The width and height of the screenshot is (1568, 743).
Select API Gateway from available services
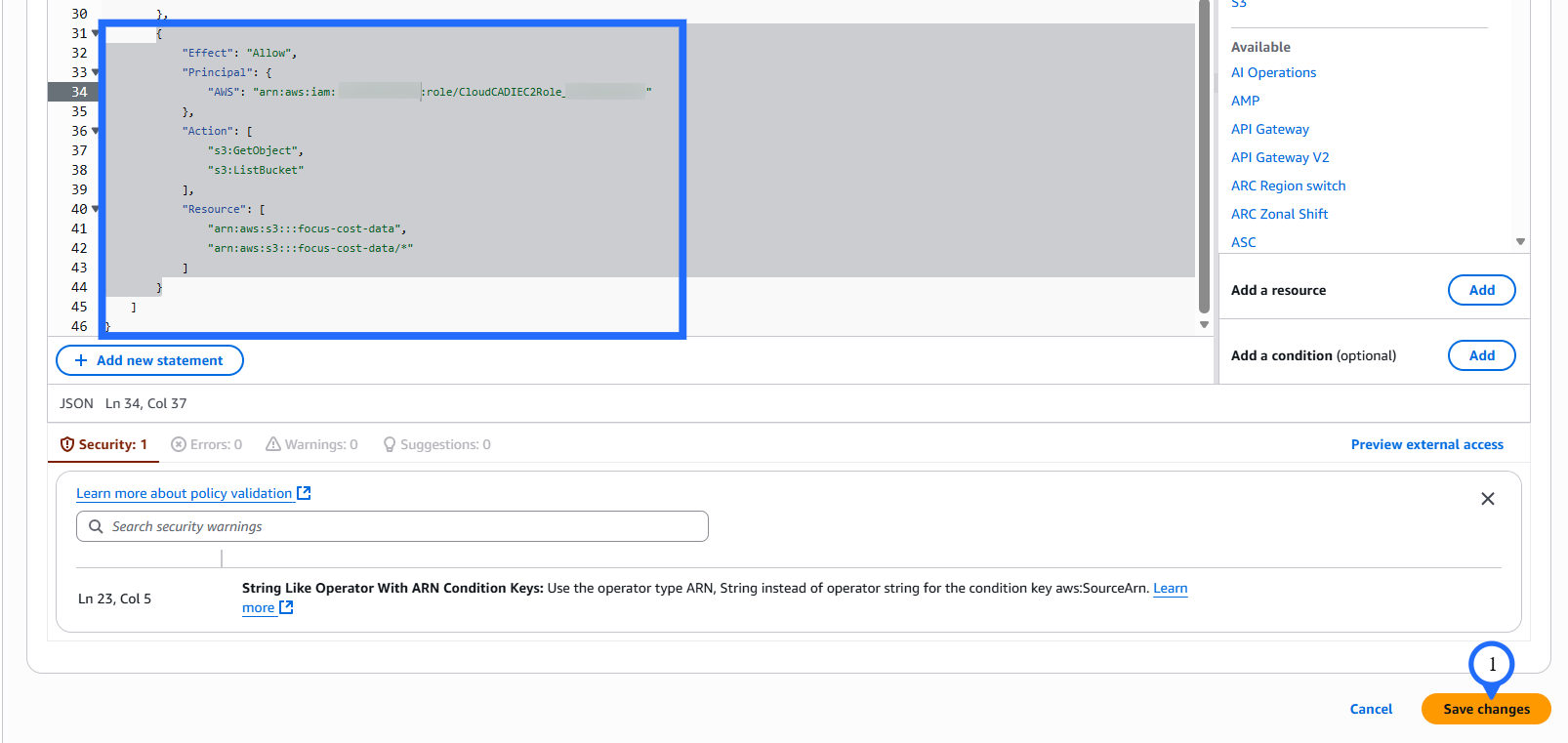(x=1269, y=129)
